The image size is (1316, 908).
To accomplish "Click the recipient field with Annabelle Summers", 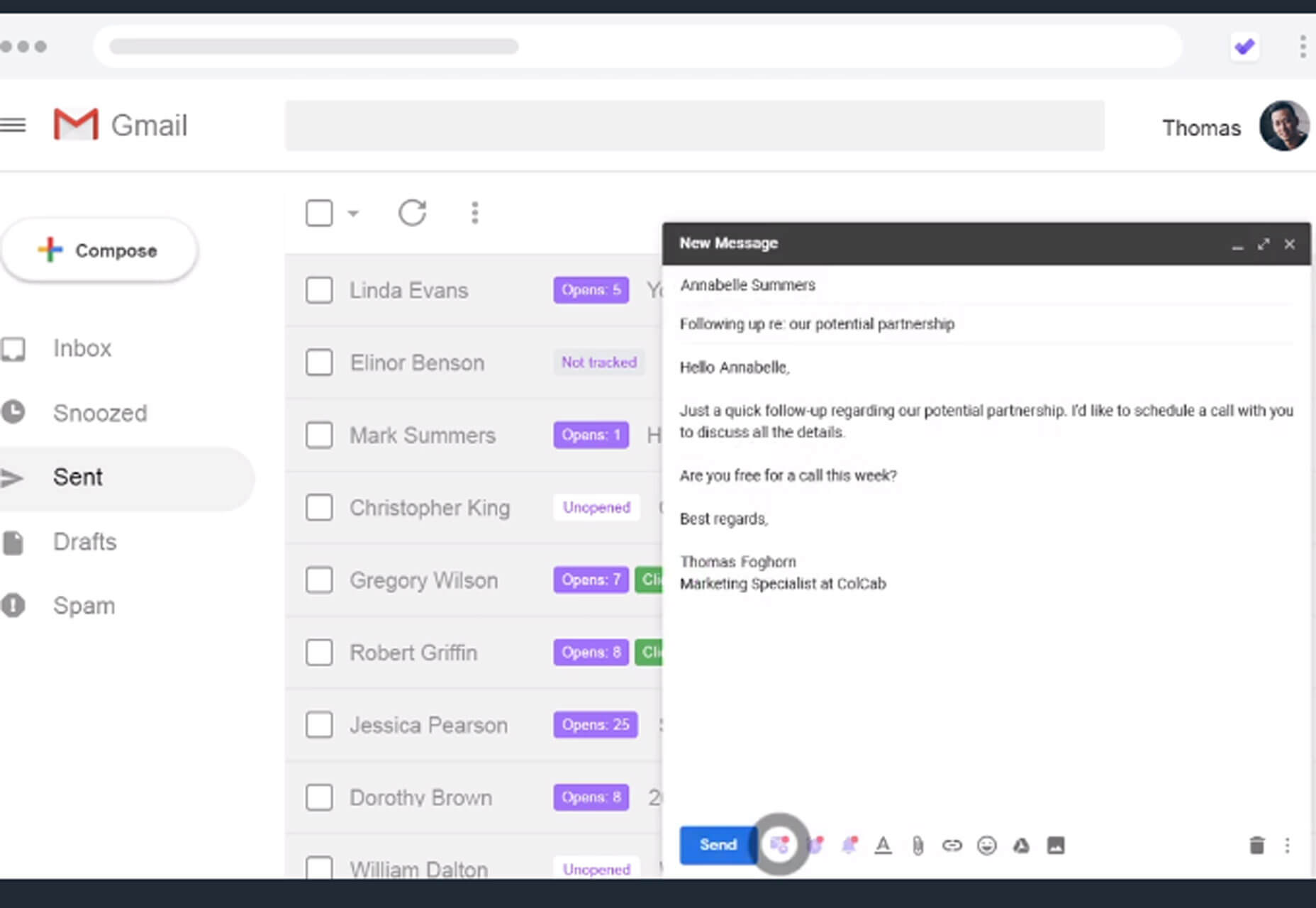I will click(986, 285).
